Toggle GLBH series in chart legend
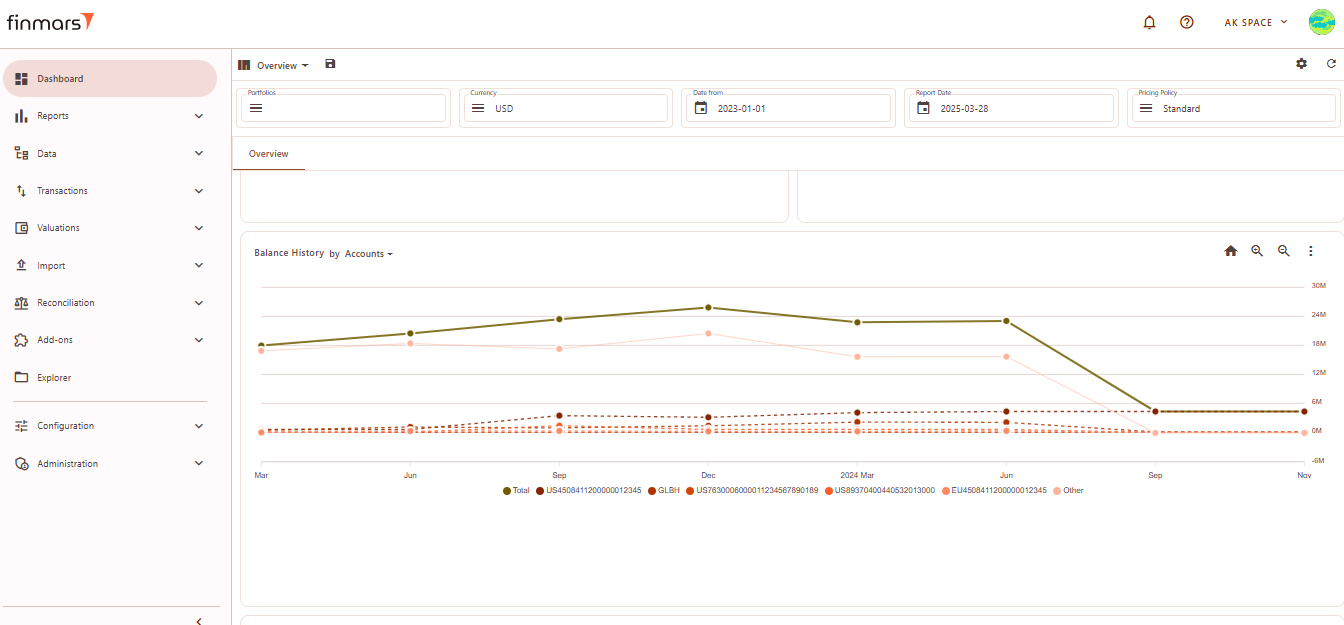Image resolution: width=1344 pixels, height=625 pixels. pos(663,491)
